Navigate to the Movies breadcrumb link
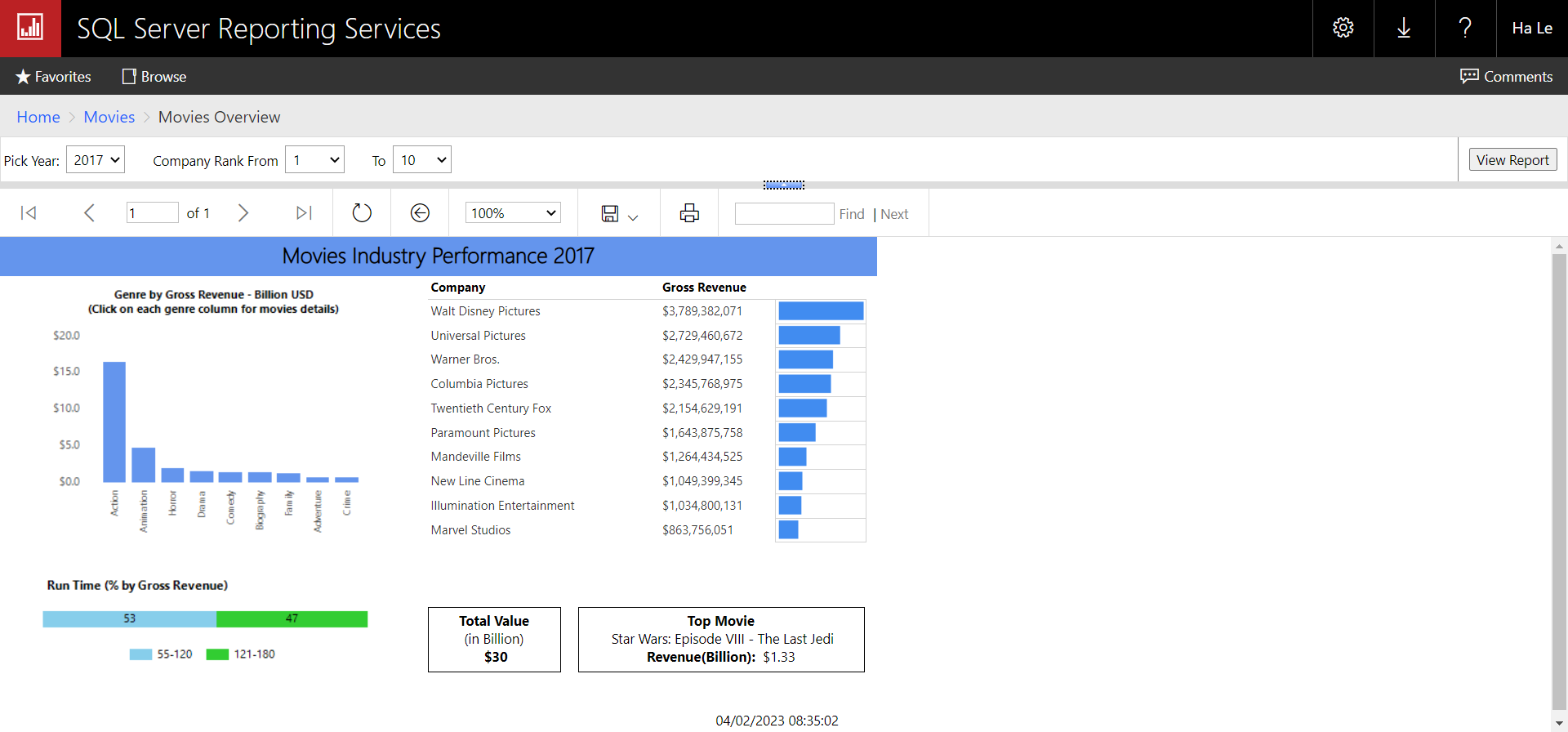The height and width of the screenshot is (732, 1568). (109, 117)
